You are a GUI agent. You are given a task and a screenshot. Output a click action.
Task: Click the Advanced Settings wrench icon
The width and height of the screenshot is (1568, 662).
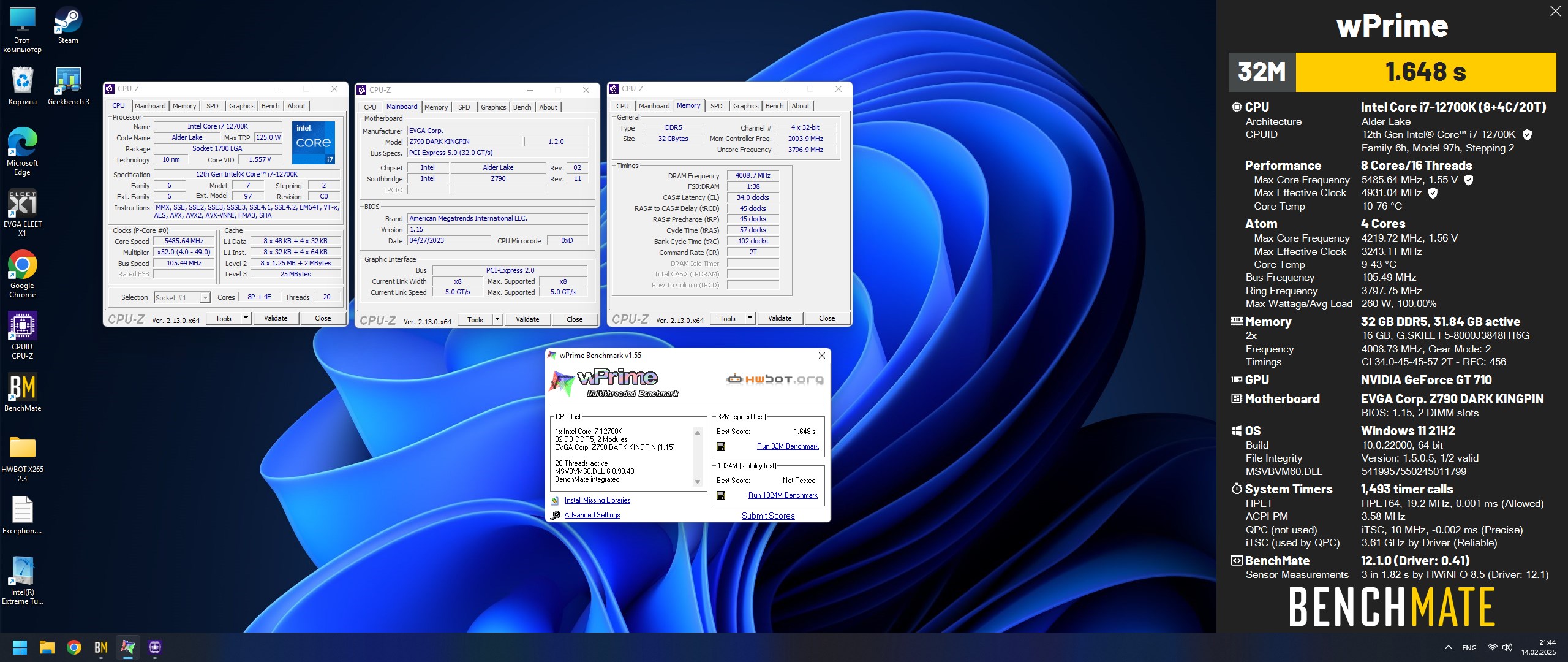point(555,515)
